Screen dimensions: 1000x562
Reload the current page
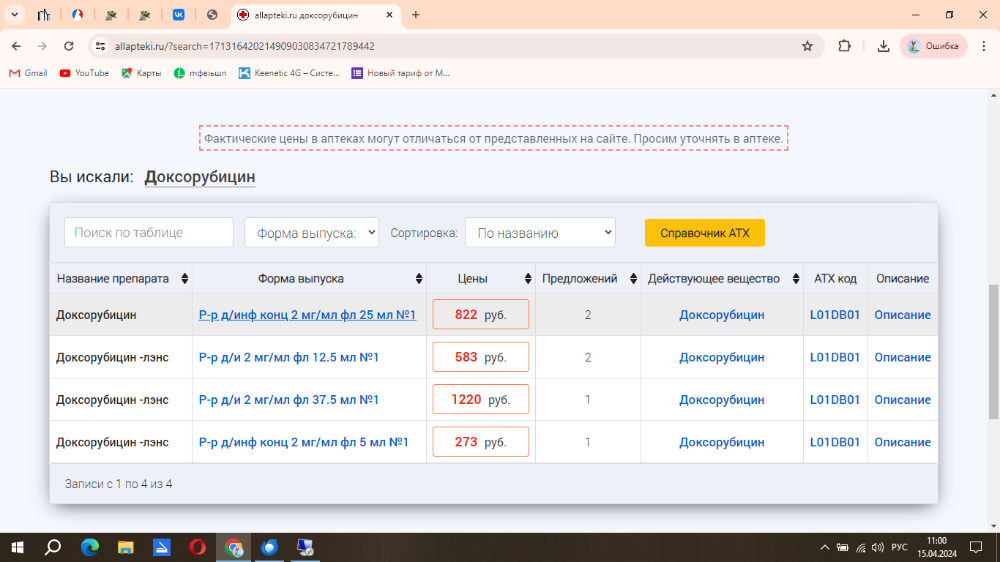(68, 46)
